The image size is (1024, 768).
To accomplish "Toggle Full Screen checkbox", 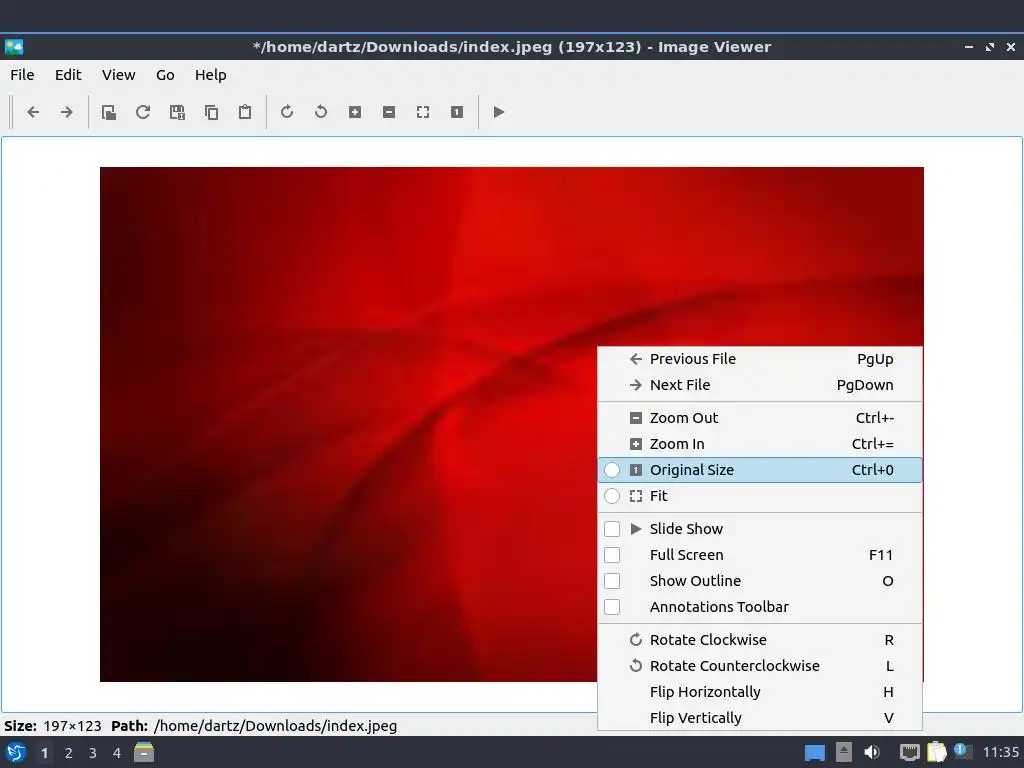I will [612, 555].
